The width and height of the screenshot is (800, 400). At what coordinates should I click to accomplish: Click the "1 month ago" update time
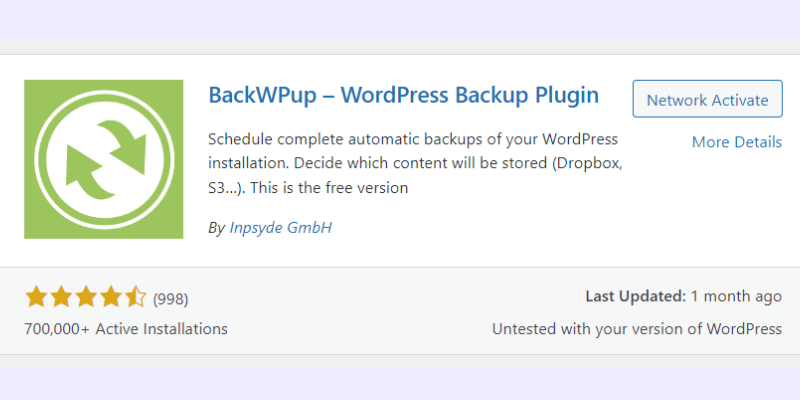click(736, 296)
